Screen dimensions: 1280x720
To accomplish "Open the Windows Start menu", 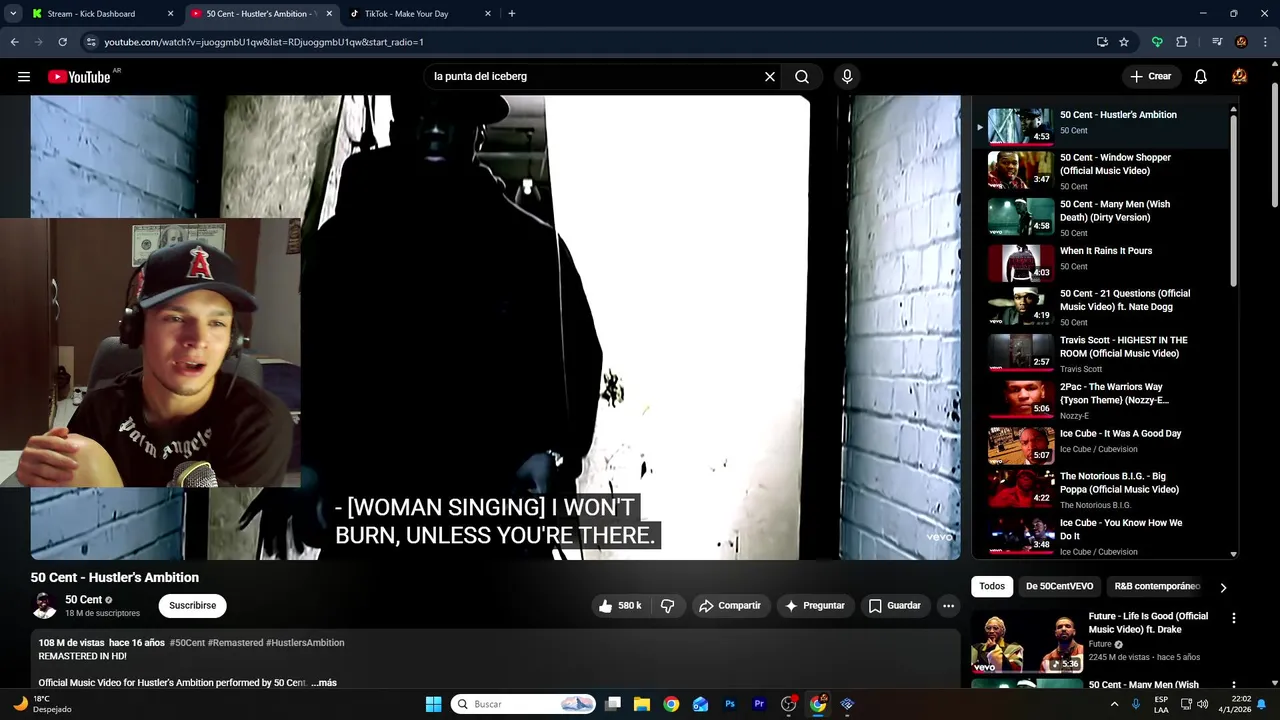I will pyautogui.click(x=433, y=704).
